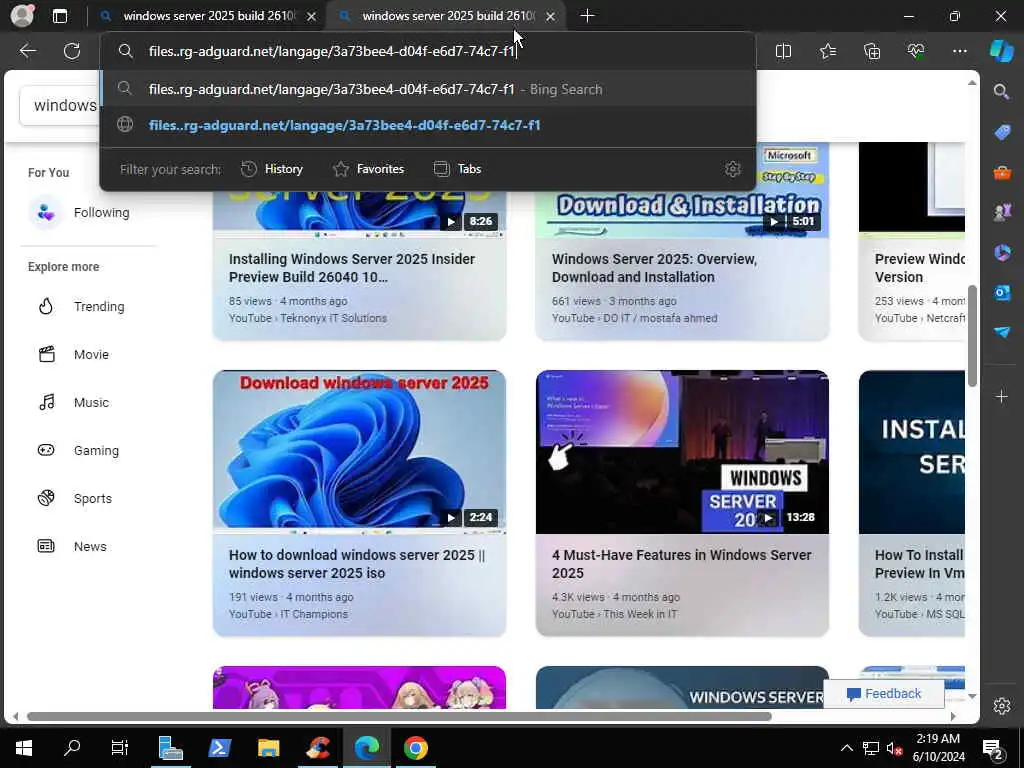Filter suggestions by Tabs

(457, 169)
